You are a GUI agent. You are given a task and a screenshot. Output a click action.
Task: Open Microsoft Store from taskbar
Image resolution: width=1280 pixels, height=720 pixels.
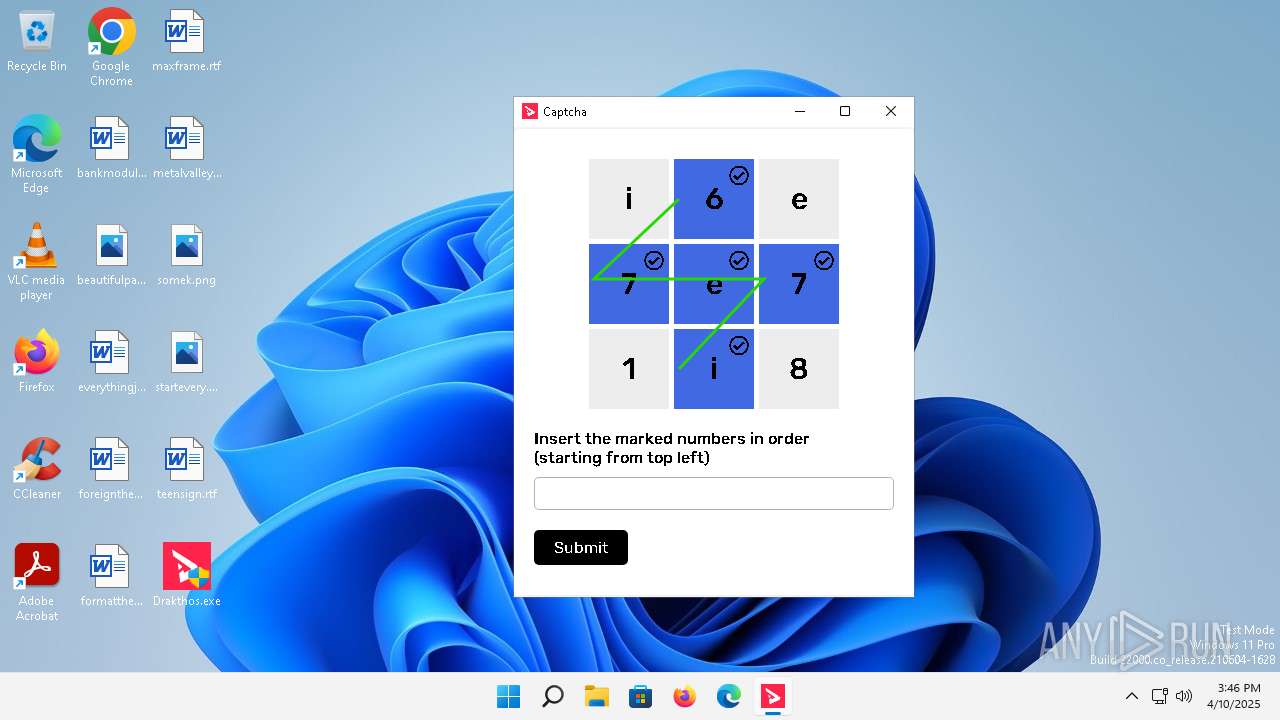[x=641, y=696]
